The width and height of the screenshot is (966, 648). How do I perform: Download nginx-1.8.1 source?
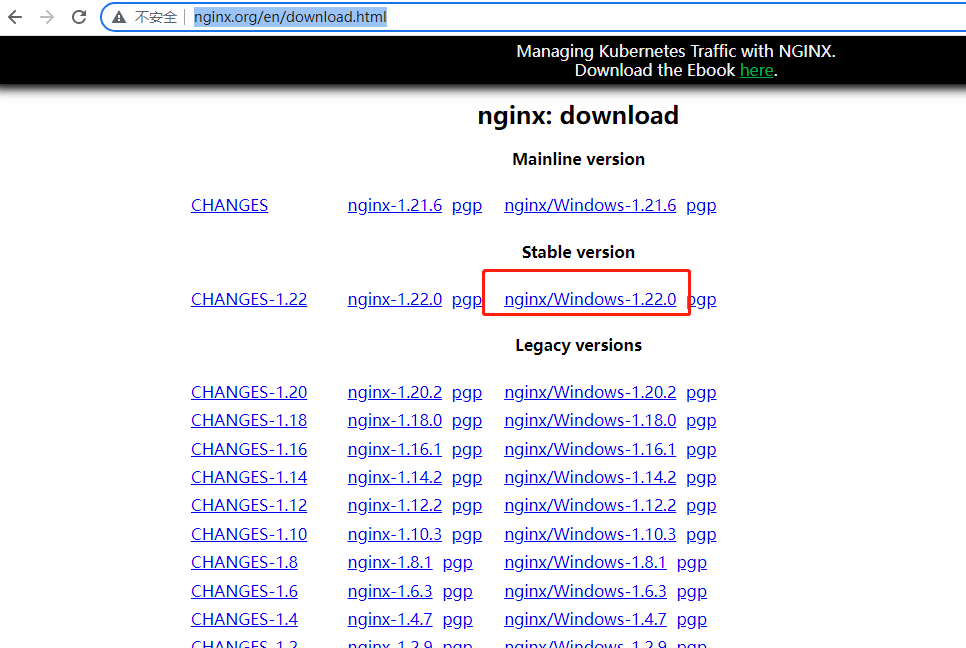[390, 562]
